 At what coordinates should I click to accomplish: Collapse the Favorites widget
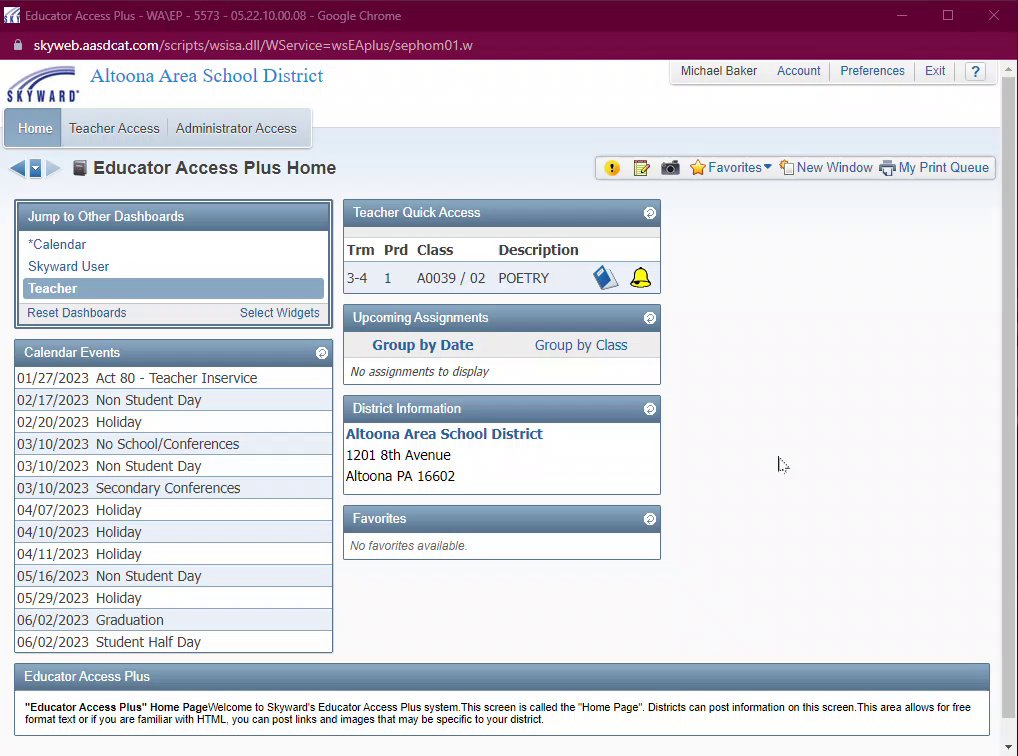(649, 519)
